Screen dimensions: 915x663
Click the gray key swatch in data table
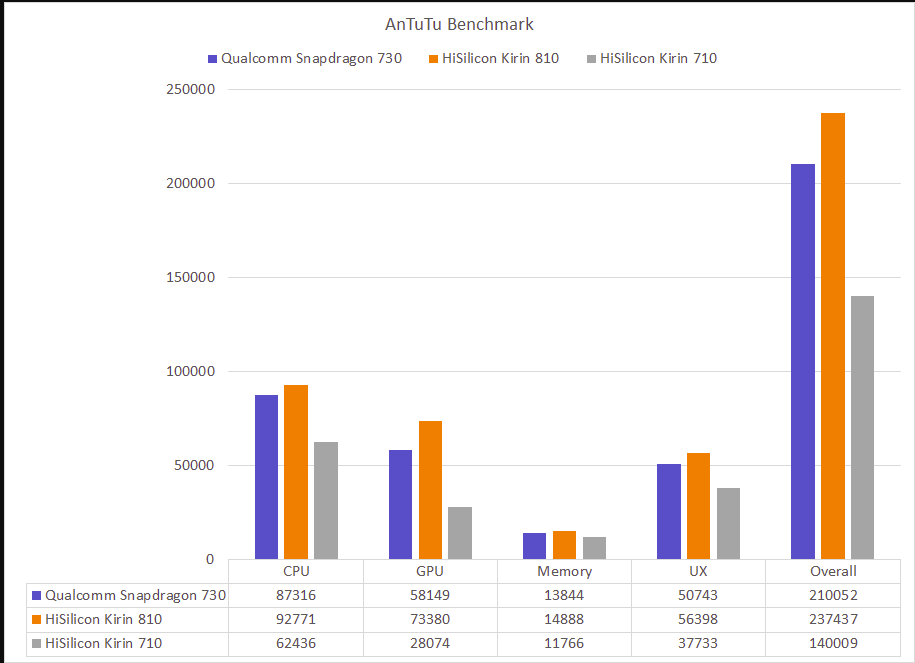37,643
